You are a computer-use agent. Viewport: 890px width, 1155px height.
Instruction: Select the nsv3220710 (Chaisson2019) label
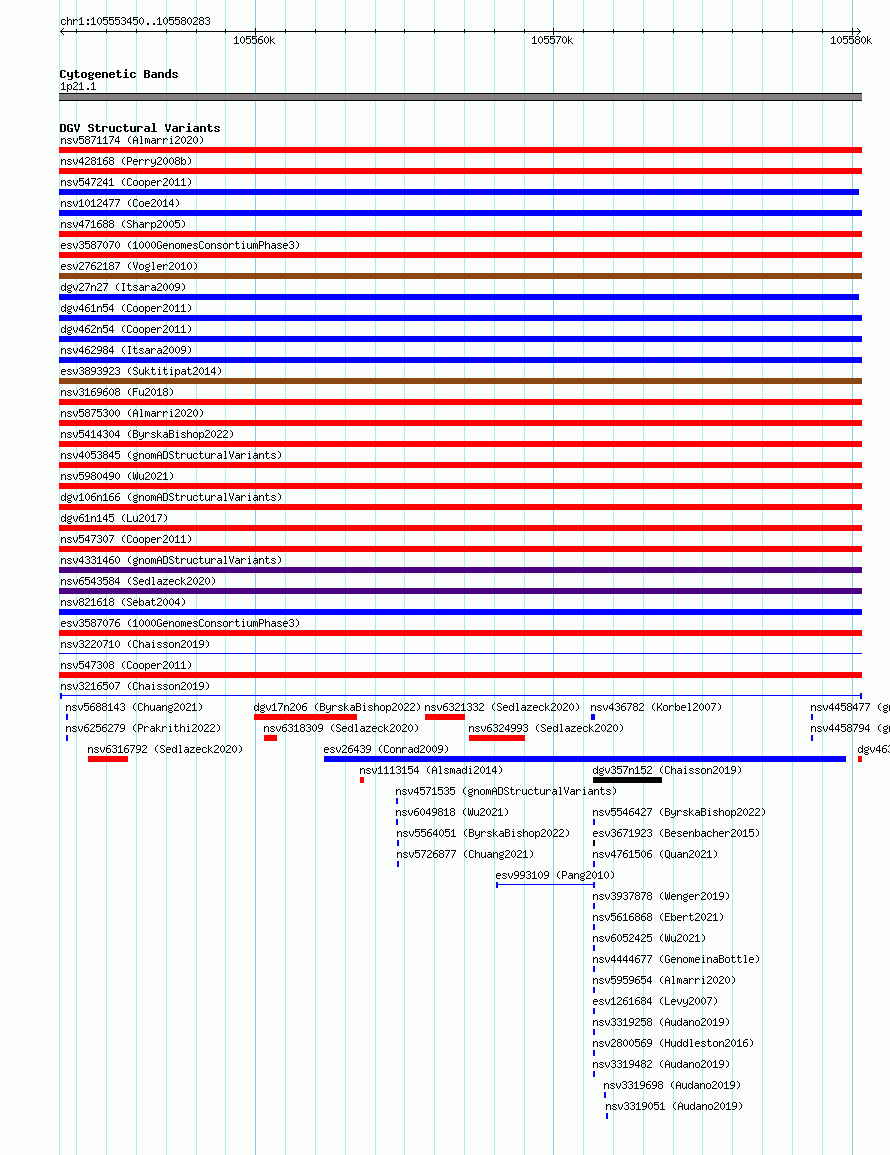tap(135, 644)
